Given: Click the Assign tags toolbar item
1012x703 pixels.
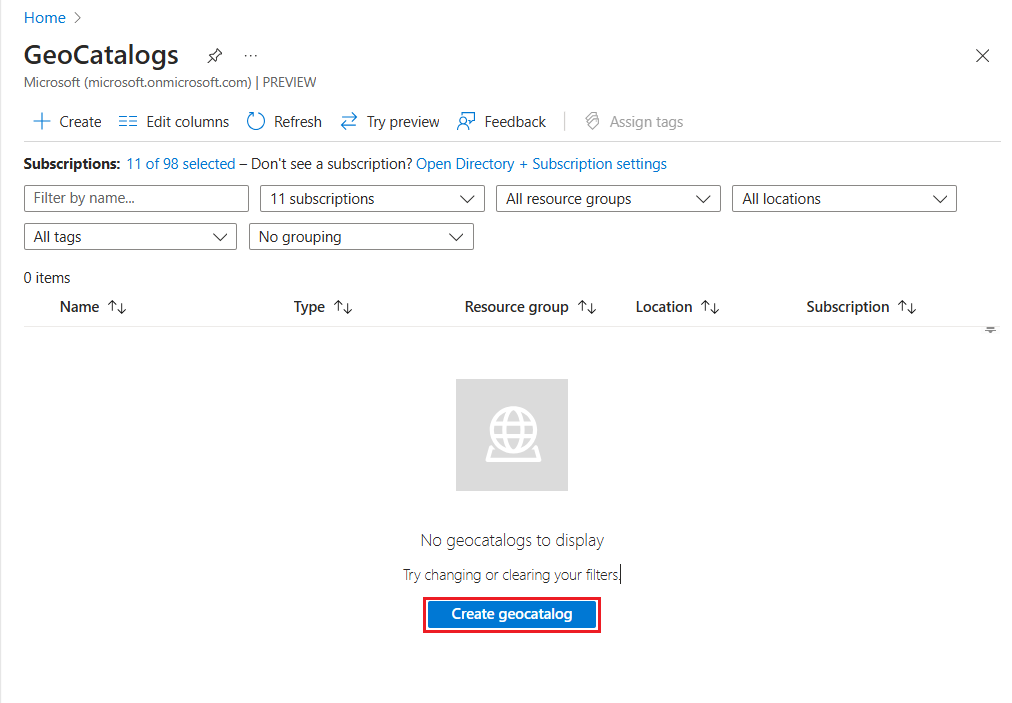Looking at the screenshot, I should click(634, 122).
